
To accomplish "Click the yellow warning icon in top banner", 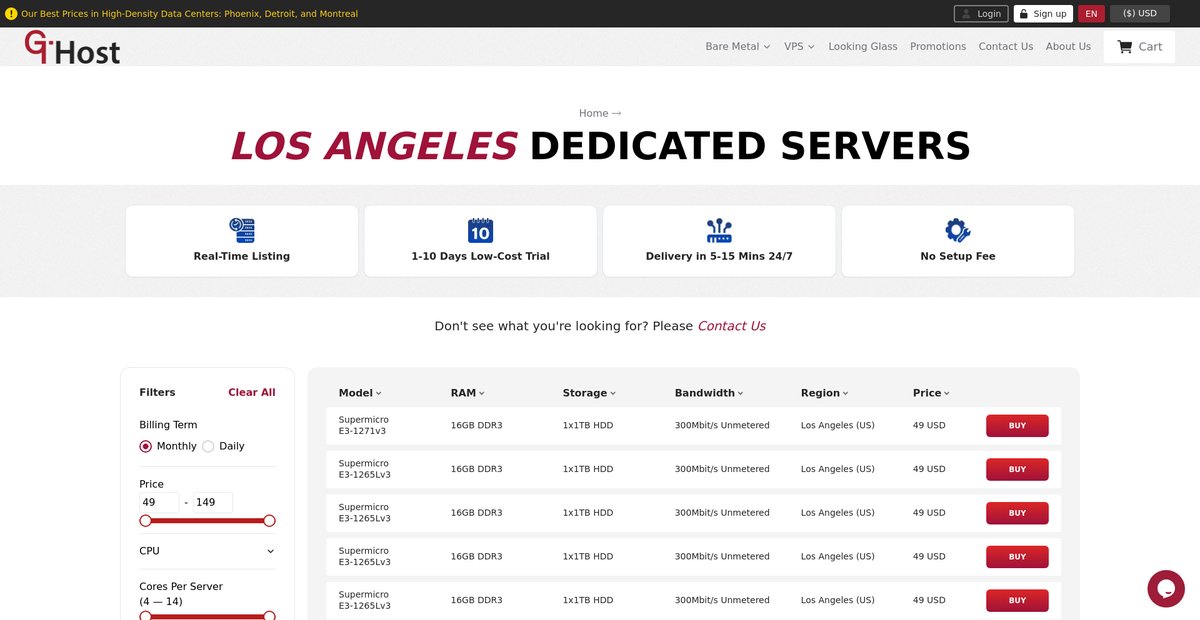I will point(11,14).
